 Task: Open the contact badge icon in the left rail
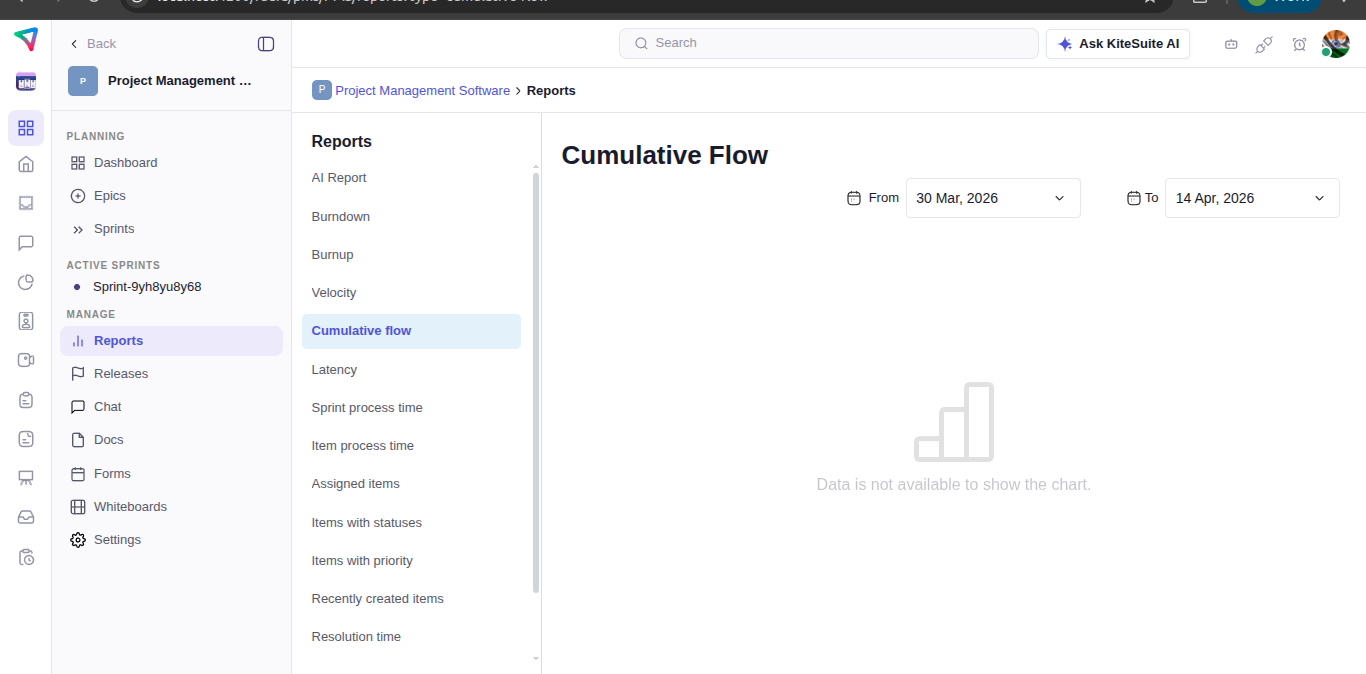[x=26, y=321]
